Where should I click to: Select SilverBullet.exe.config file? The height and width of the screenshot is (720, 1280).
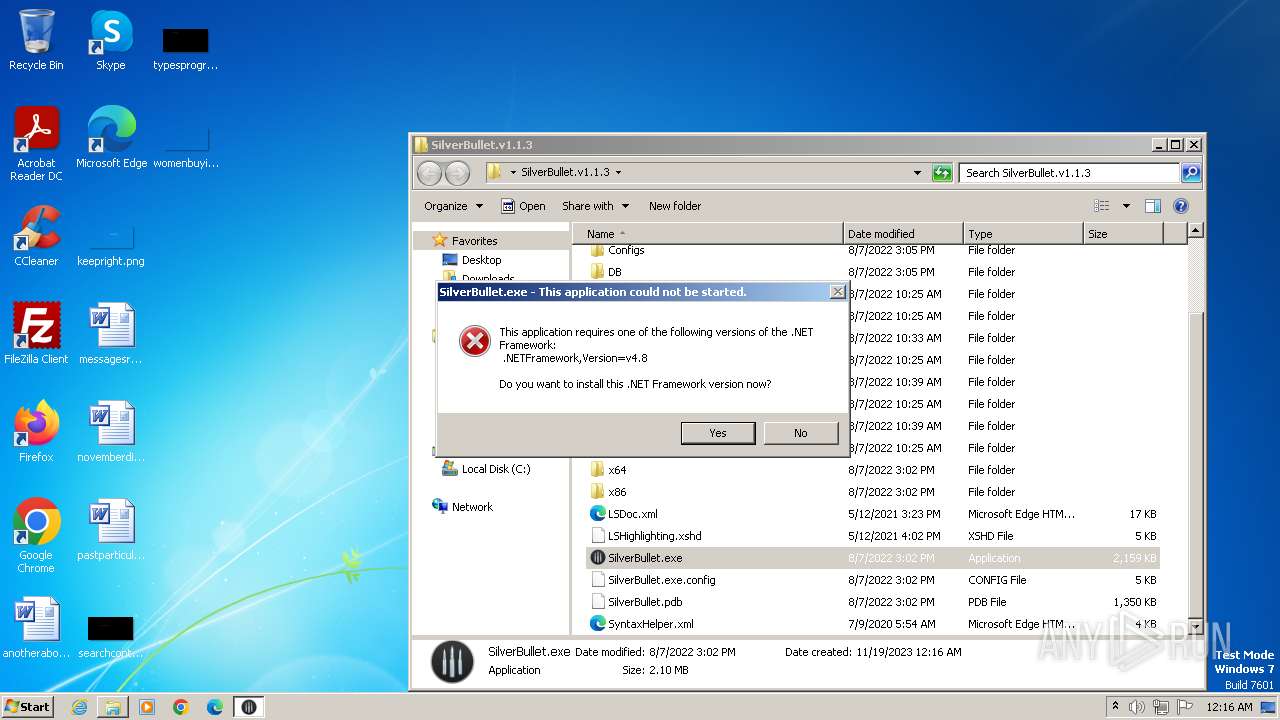tap(661, 580)
